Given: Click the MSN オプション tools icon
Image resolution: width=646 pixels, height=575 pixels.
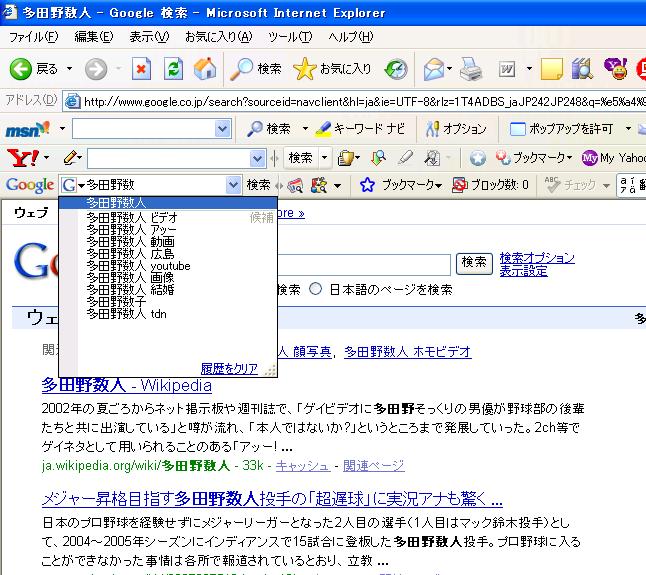Looking at the screenshot, I should tap(432, 129).
